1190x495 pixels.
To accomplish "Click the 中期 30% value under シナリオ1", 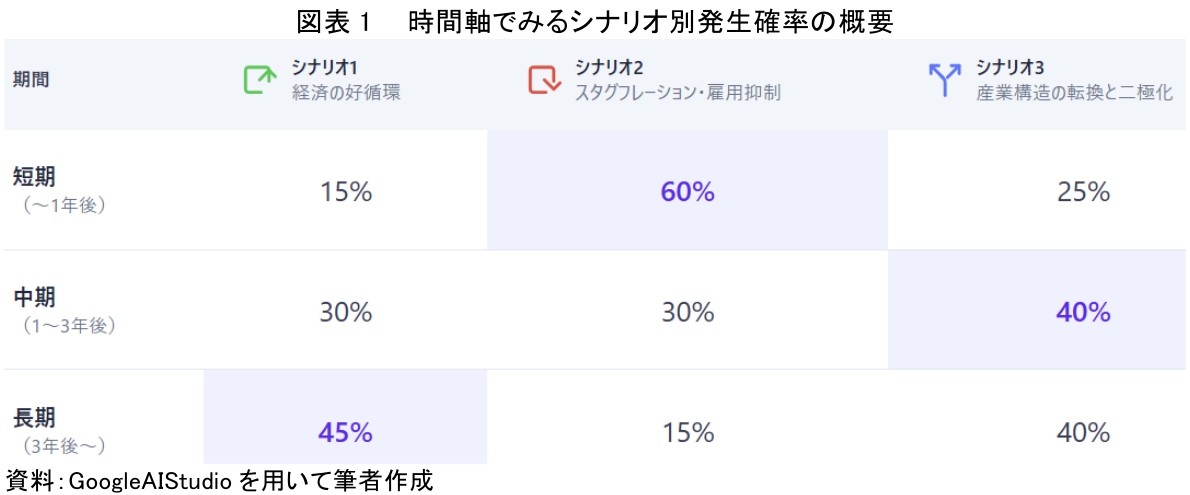I will click(x=346, y=312).
